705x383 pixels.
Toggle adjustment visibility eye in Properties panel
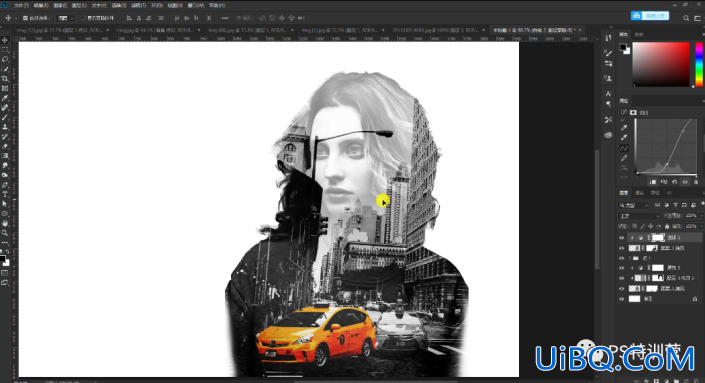[x=685, y=182]
